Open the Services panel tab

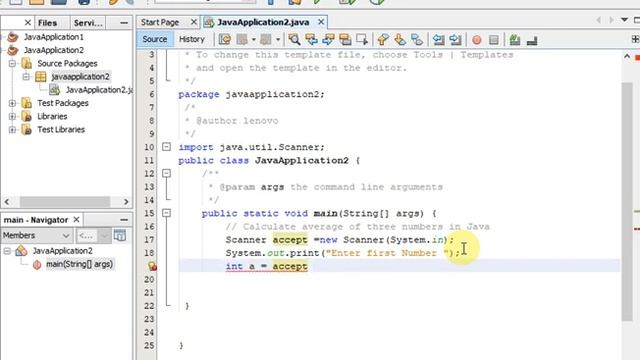click(x=88, y=23)
